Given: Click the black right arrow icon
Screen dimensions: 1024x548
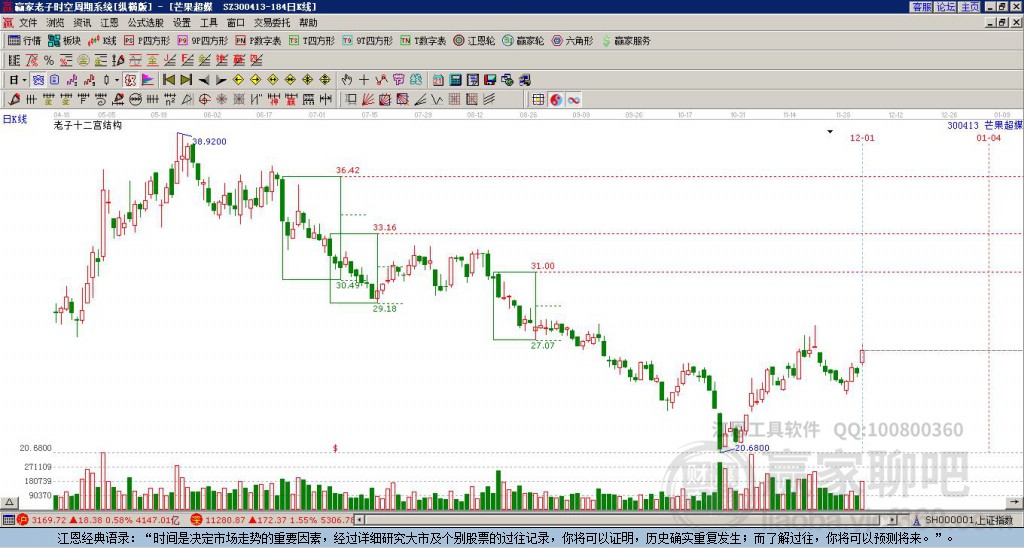Looking at the screenshot, I should point(221,80).
